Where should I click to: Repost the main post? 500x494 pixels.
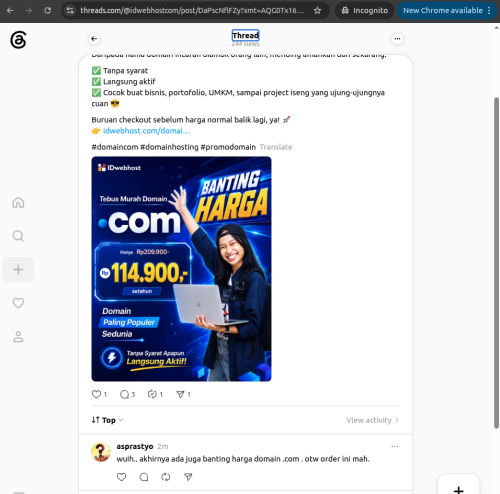[152, 394]
